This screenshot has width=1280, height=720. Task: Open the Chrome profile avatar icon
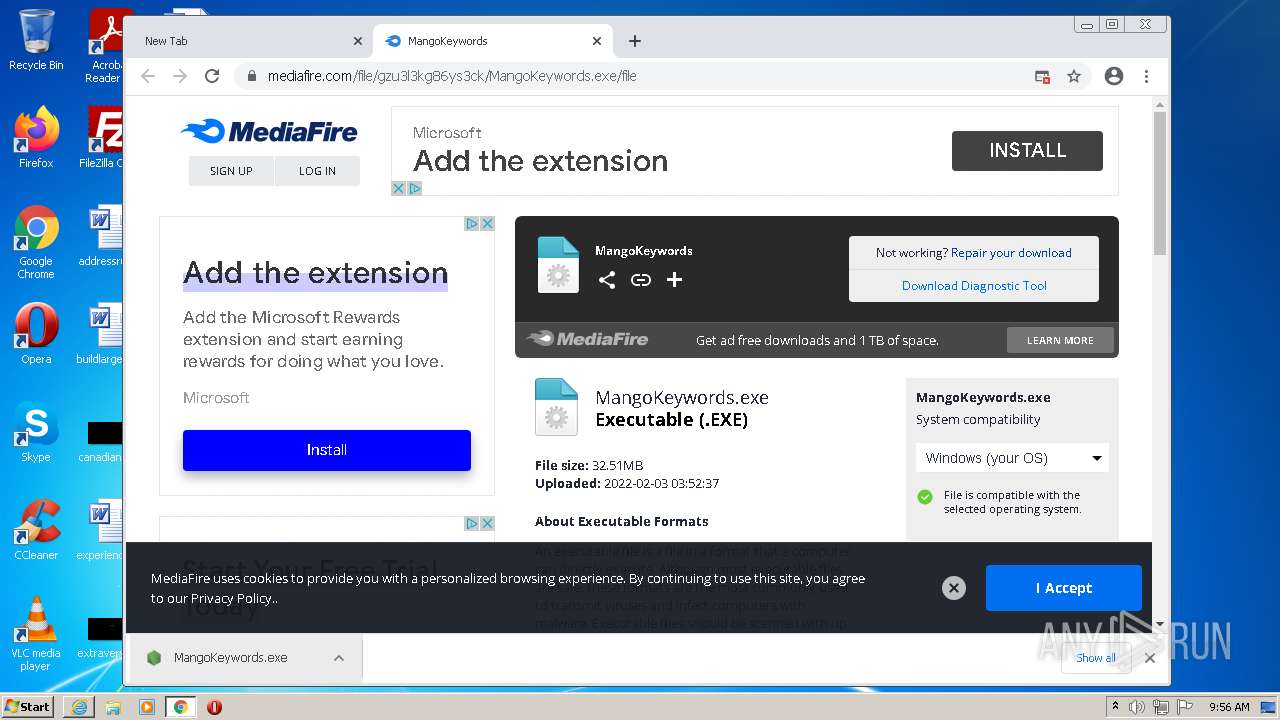[1114, 76]
